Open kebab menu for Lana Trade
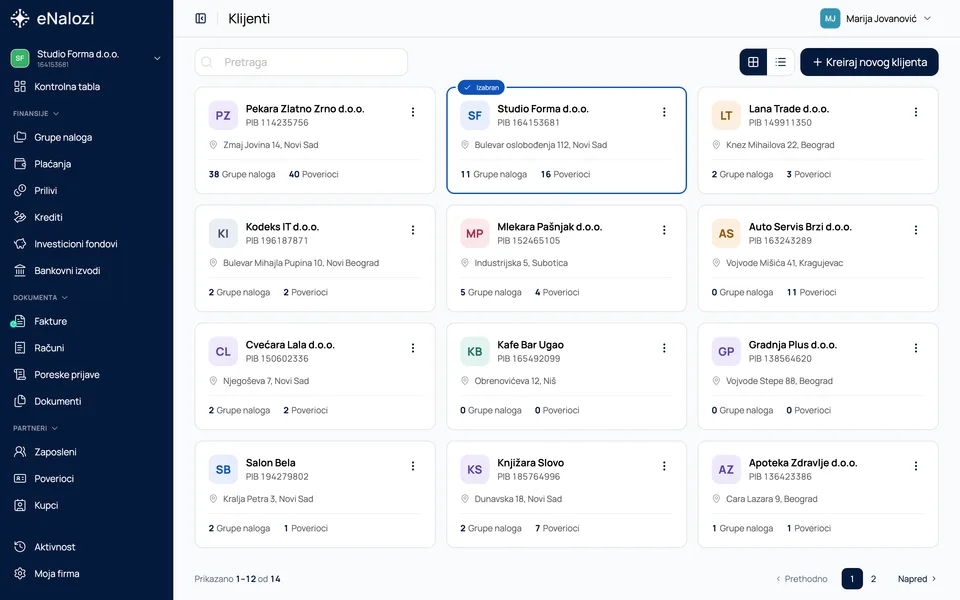Image resolution: width=960 pixels, height=600 pixels. point(916,112)
